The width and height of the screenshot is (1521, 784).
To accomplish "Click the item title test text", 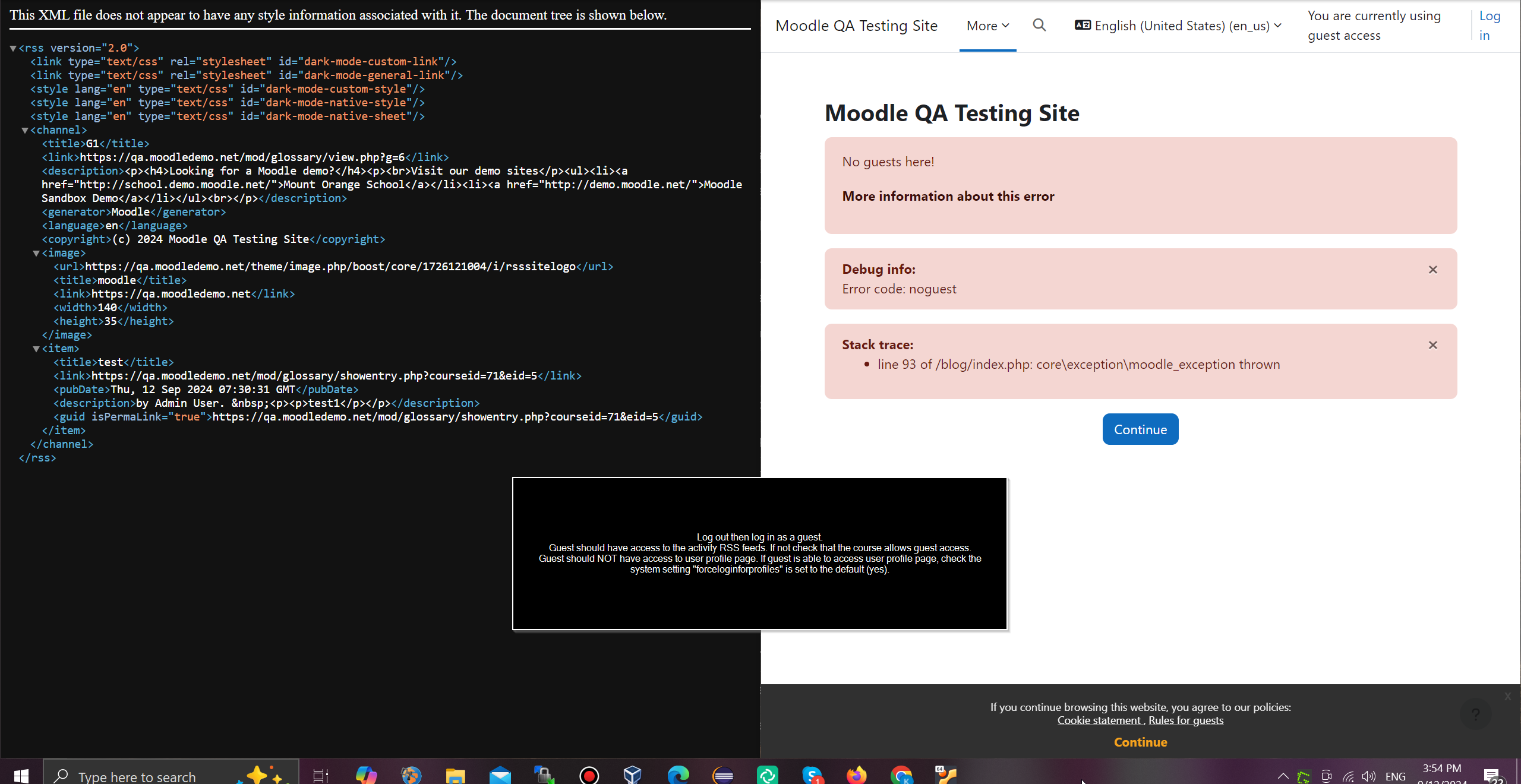I will (111, 362).
